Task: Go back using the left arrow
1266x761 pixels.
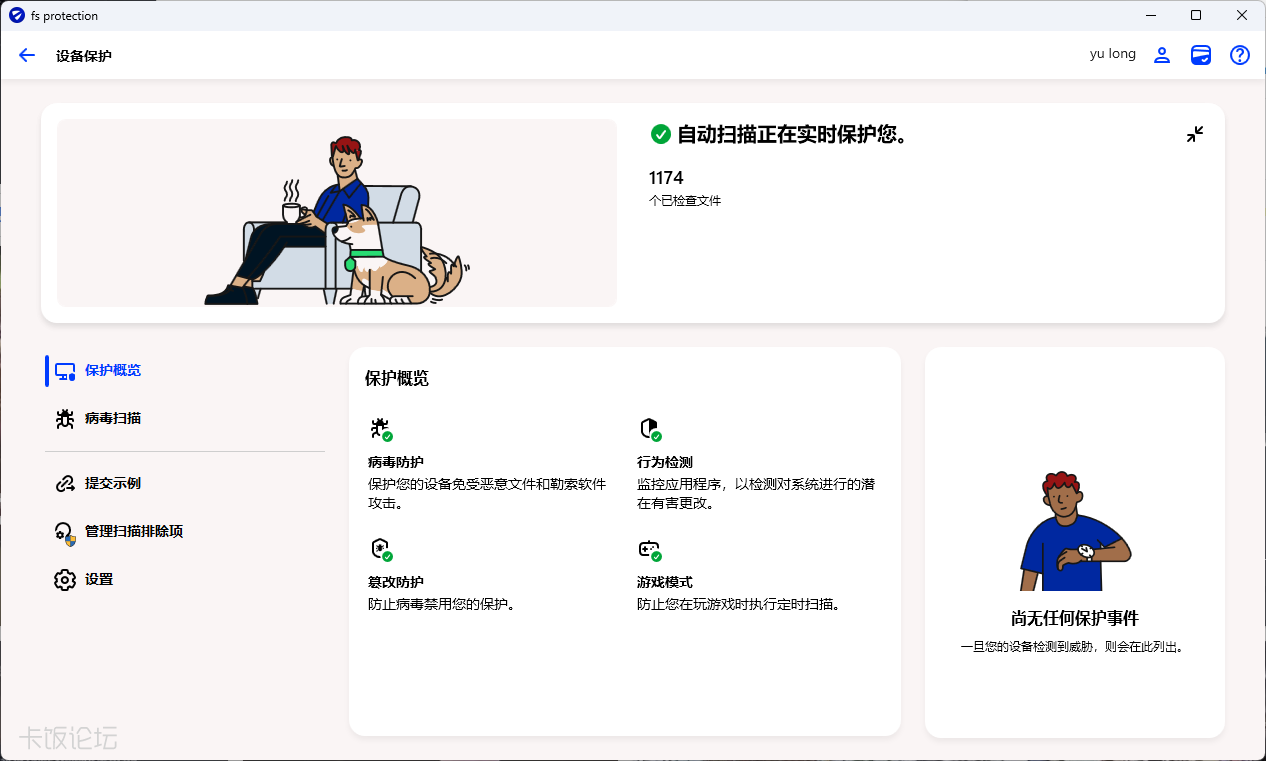Action: tap(27, 55)
